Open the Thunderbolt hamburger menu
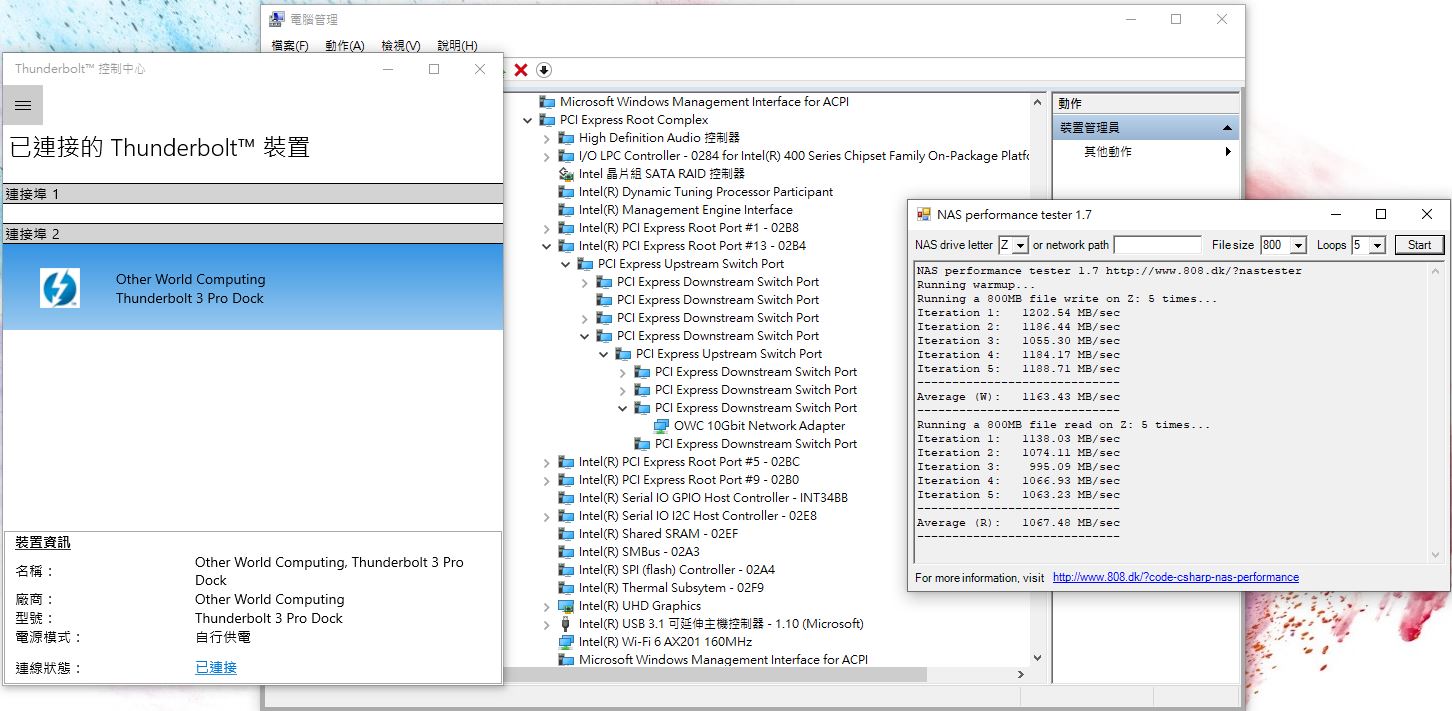This screenshot has width=1452, height=711. pyautogui.click(x=23, y=105)
